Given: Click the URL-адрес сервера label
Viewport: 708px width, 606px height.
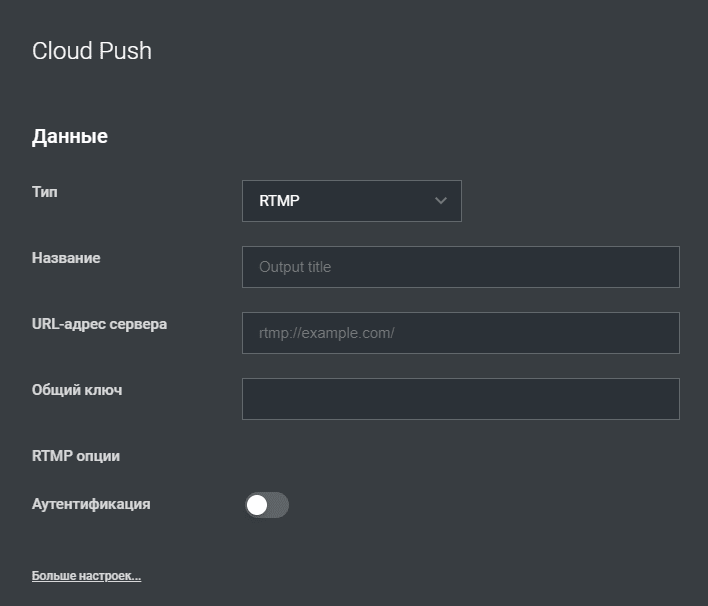Looking at the screenshot, I should (x=99, y=324).
